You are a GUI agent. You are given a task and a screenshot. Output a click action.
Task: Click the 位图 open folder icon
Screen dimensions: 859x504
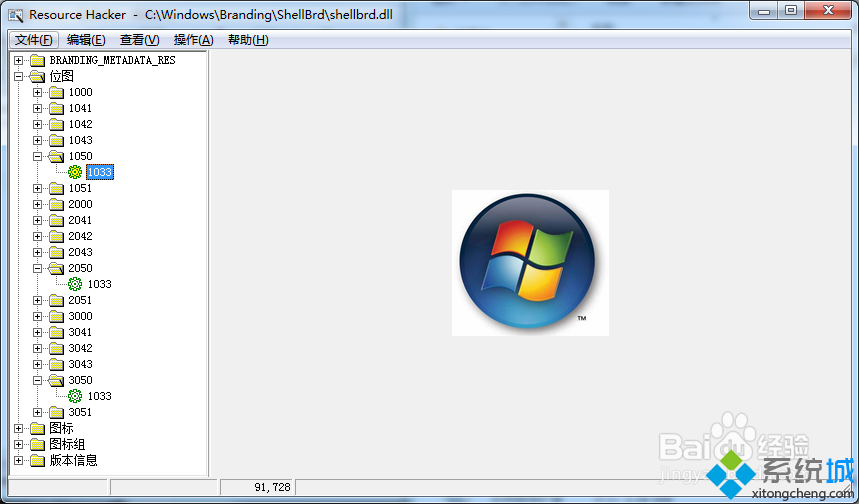pos(37,76)
